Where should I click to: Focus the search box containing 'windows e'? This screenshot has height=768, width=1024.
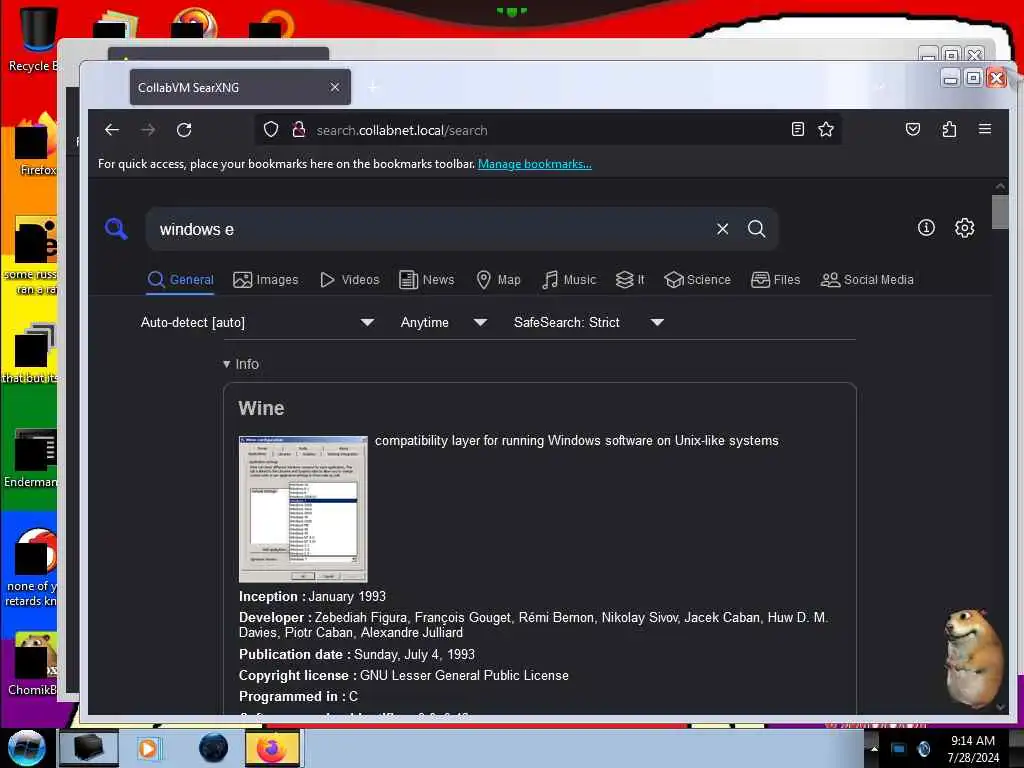pyautogui.click(x=431, y=229)
